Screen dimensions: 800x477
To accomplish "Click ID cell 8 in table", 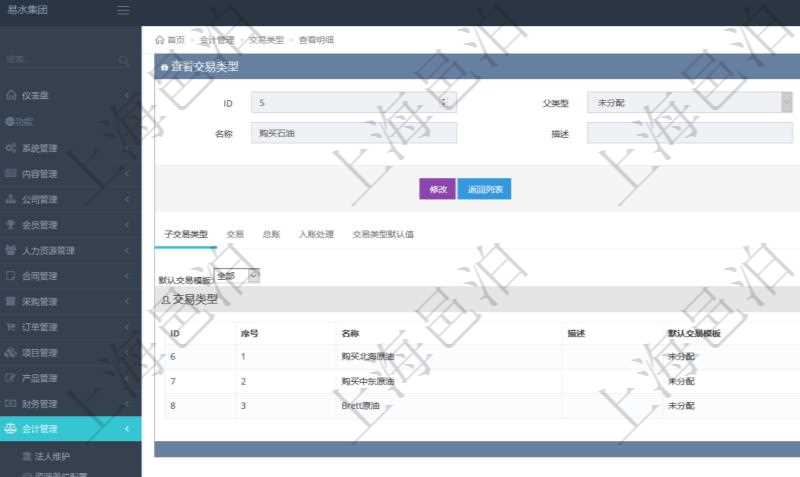I will pyautogui.click(x=173, y=406).
